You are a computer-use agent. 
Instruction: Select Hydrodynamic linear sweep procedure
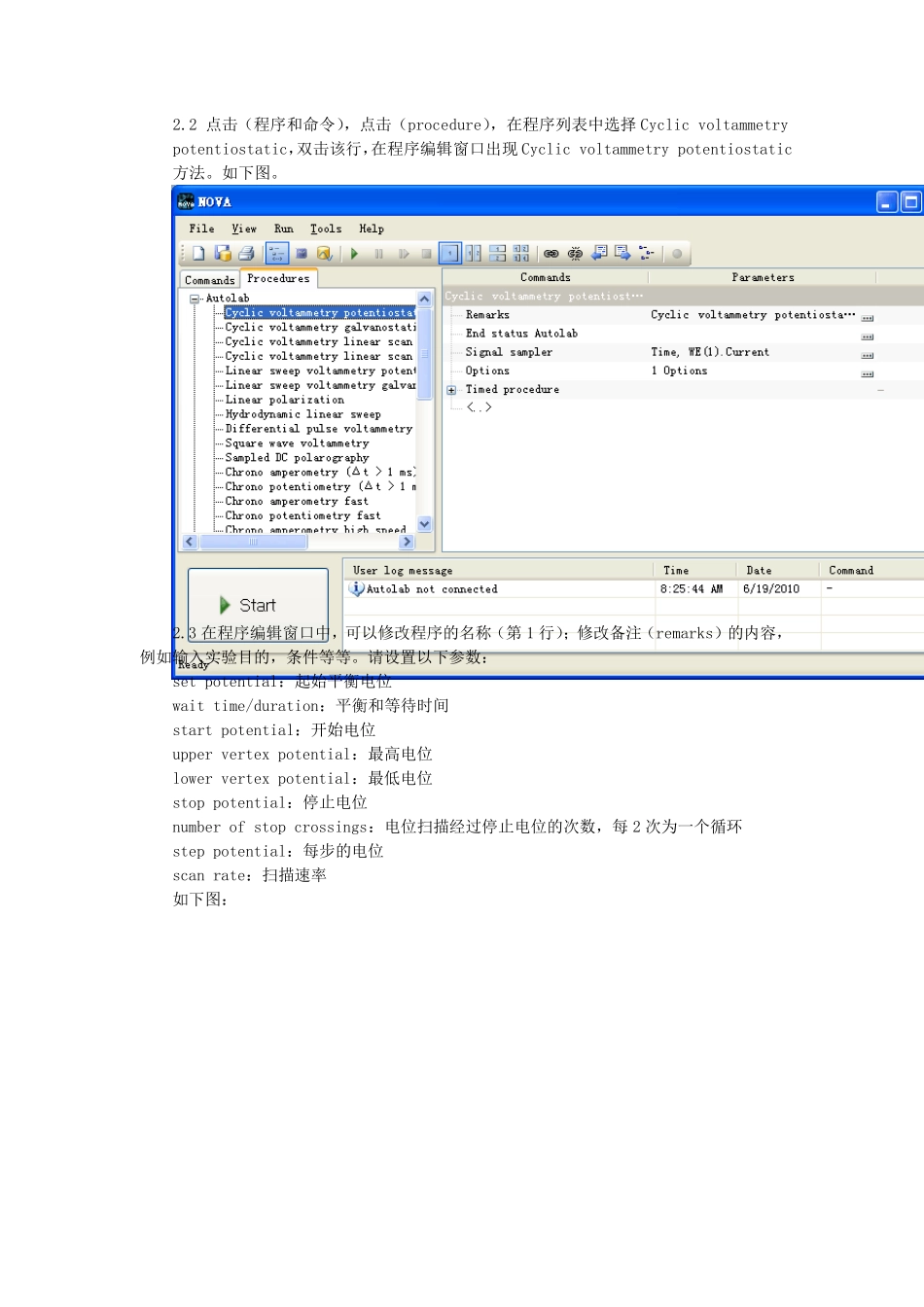(x=303, y=414)
